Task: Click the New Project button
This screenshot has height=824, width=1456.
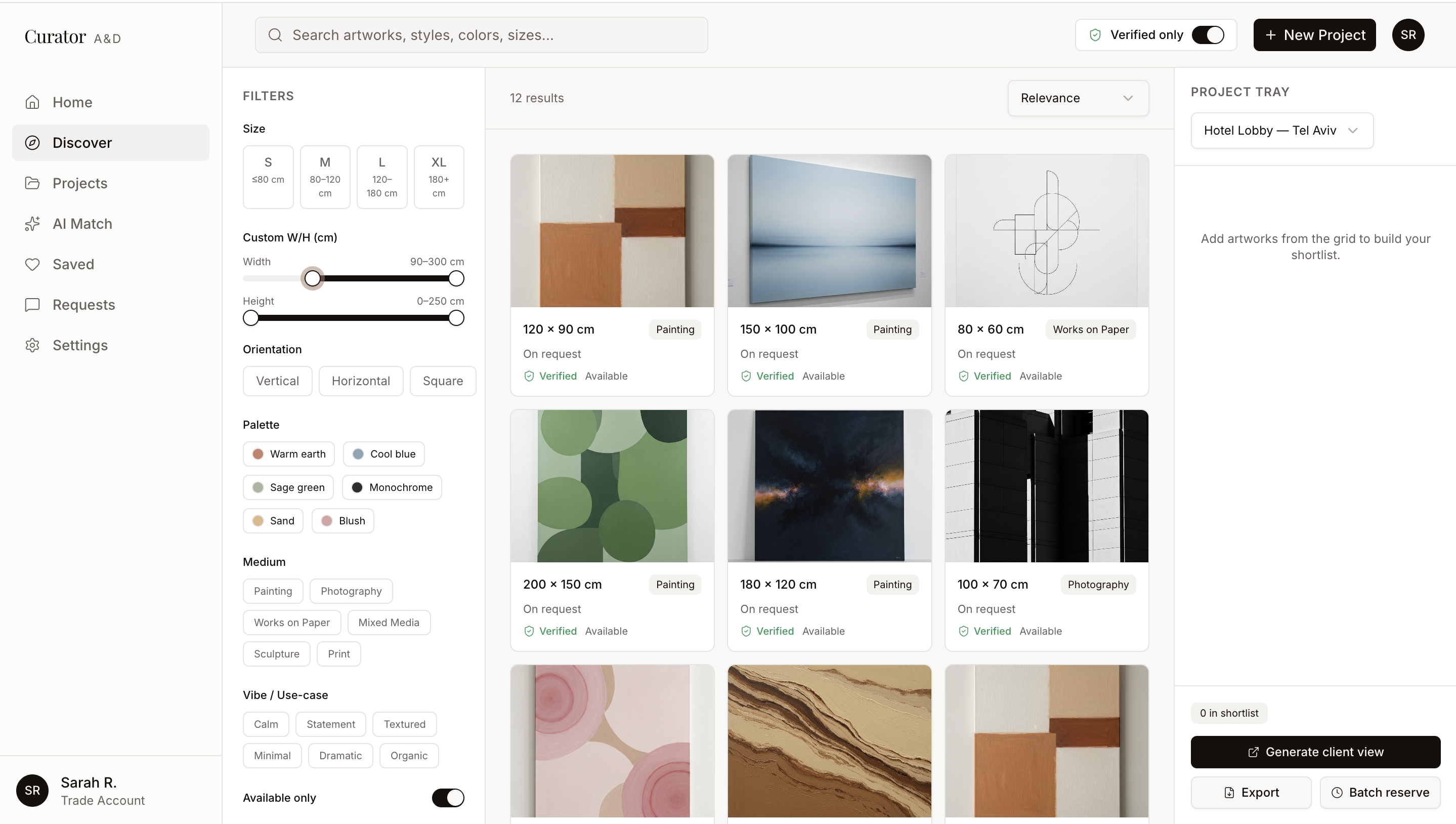Action: point(1314,35)
